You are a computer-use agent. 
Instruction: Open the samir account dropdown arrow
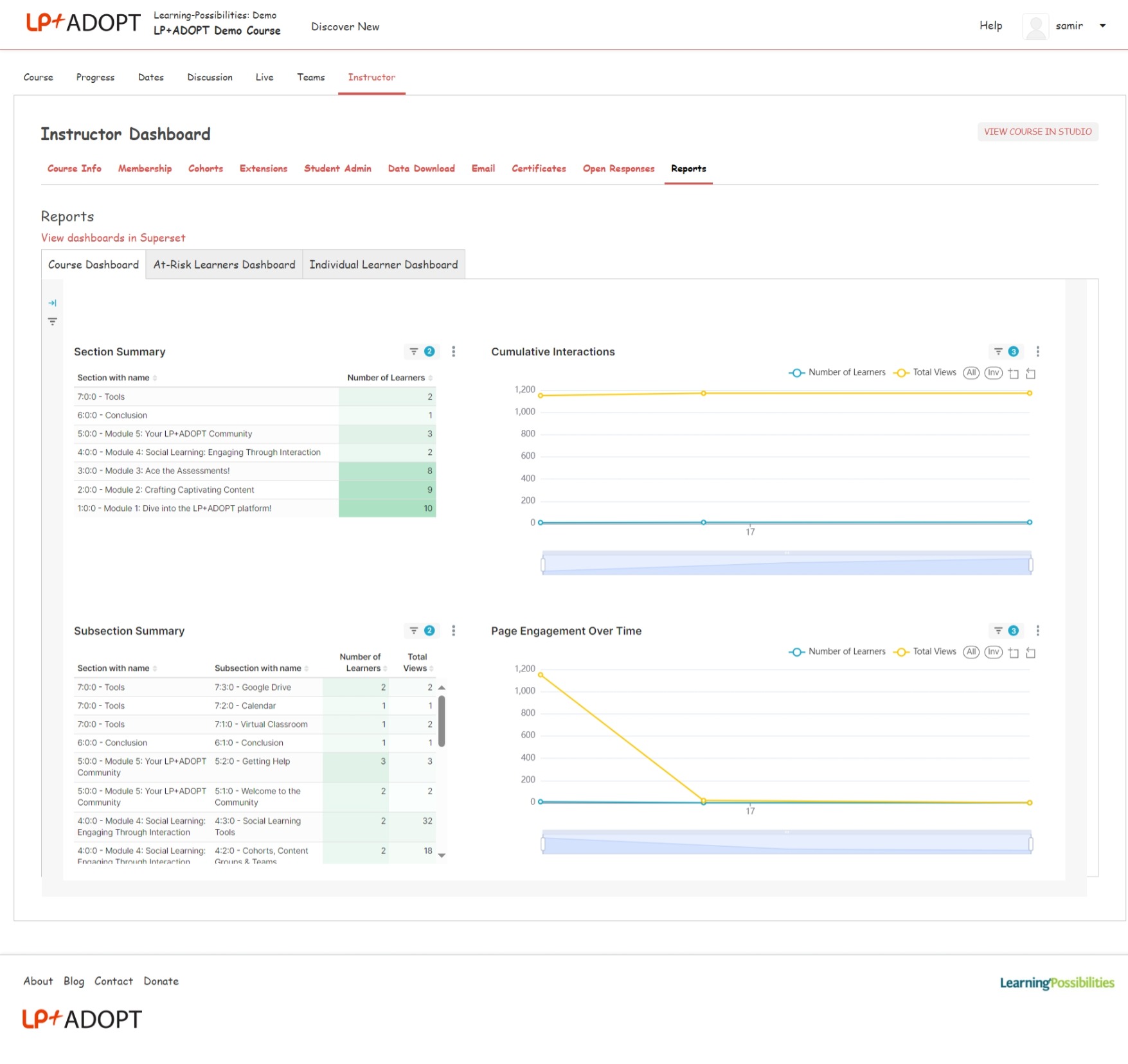1102,26
